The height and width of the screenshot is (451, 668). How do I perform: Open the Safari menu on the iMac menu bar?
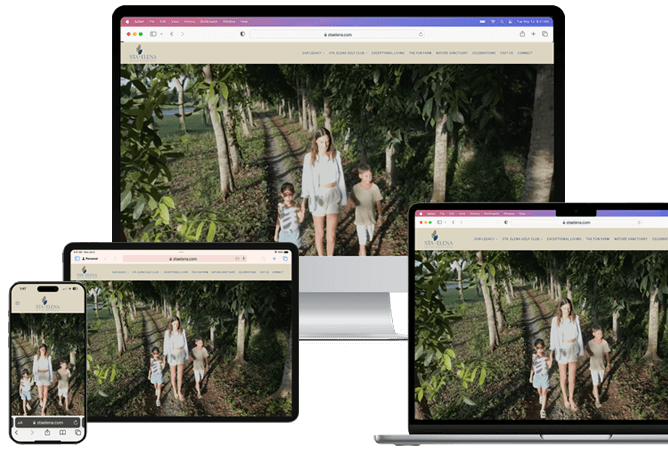[x=139, y=22]
